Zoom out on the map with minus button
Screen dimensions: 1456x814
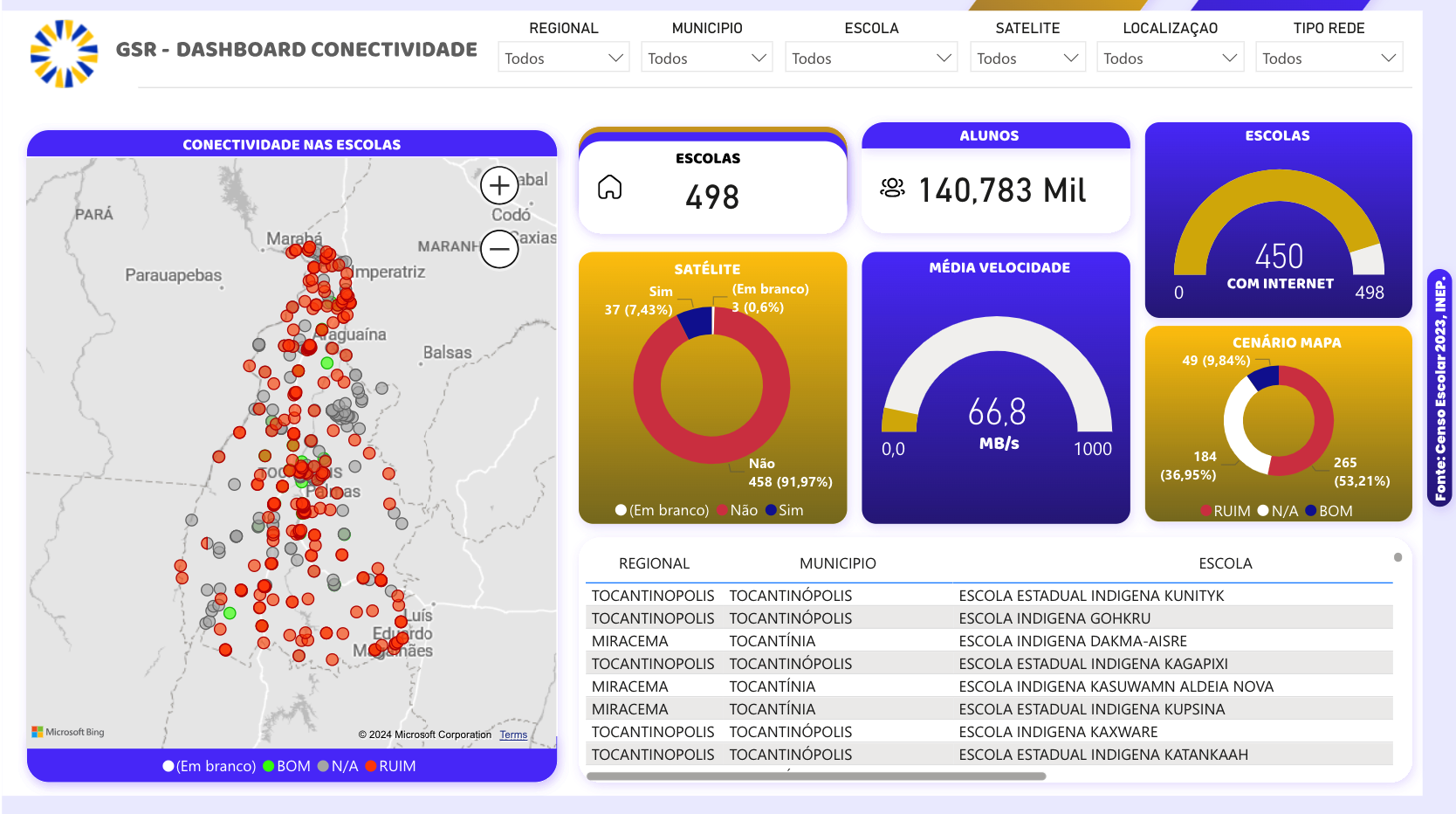tap(499, 249)
